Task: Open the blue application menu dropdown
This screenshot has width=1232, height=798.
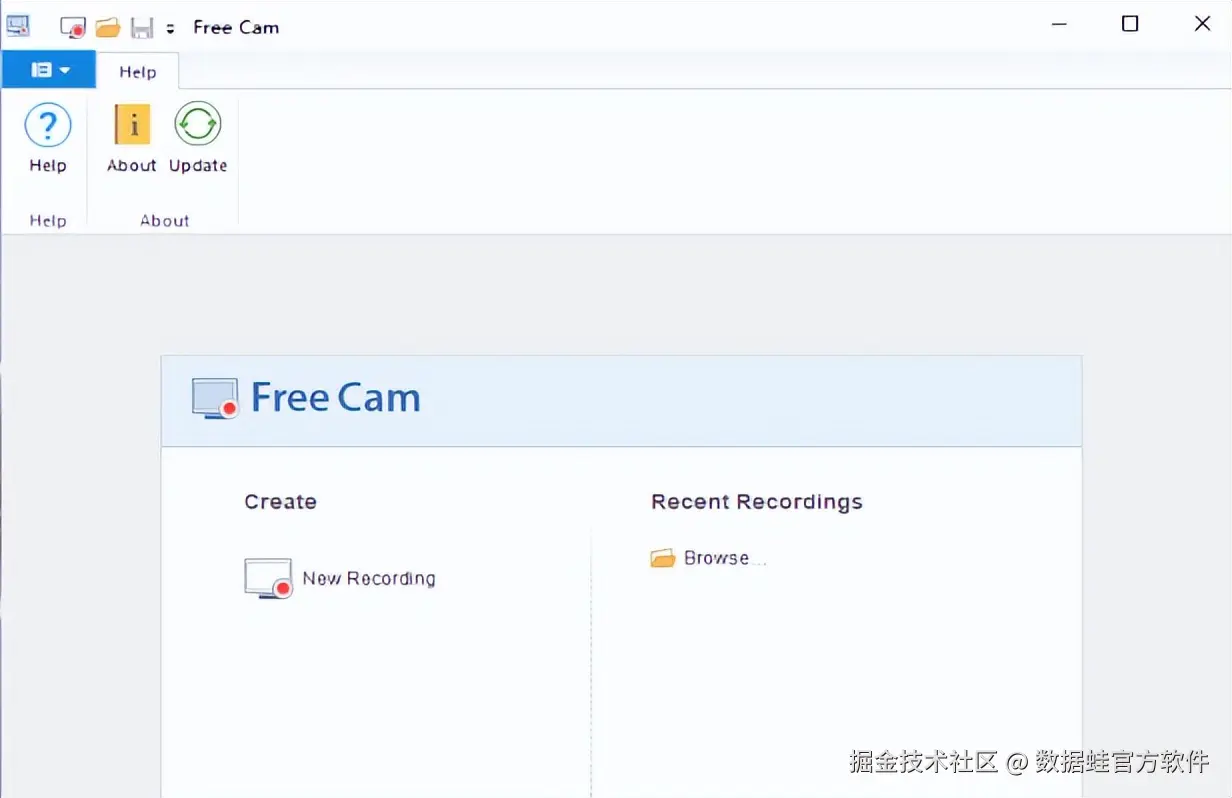Action: point(49,70)
